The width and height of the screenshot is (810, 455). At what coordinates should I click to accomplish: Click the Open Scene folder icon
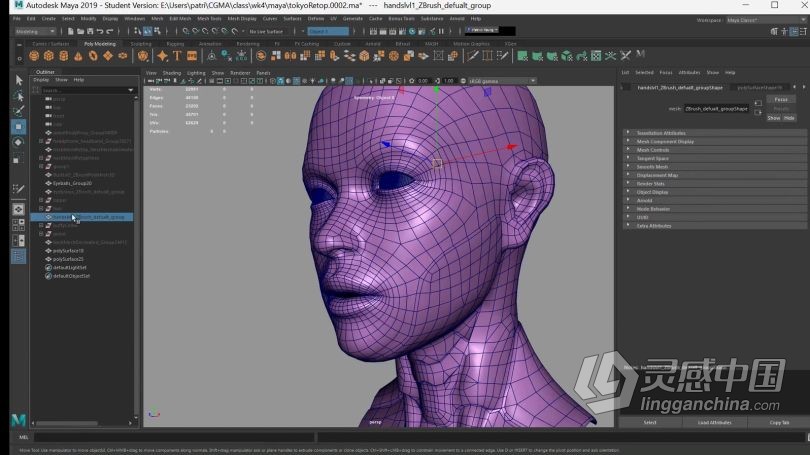click(x=81, y=32)
